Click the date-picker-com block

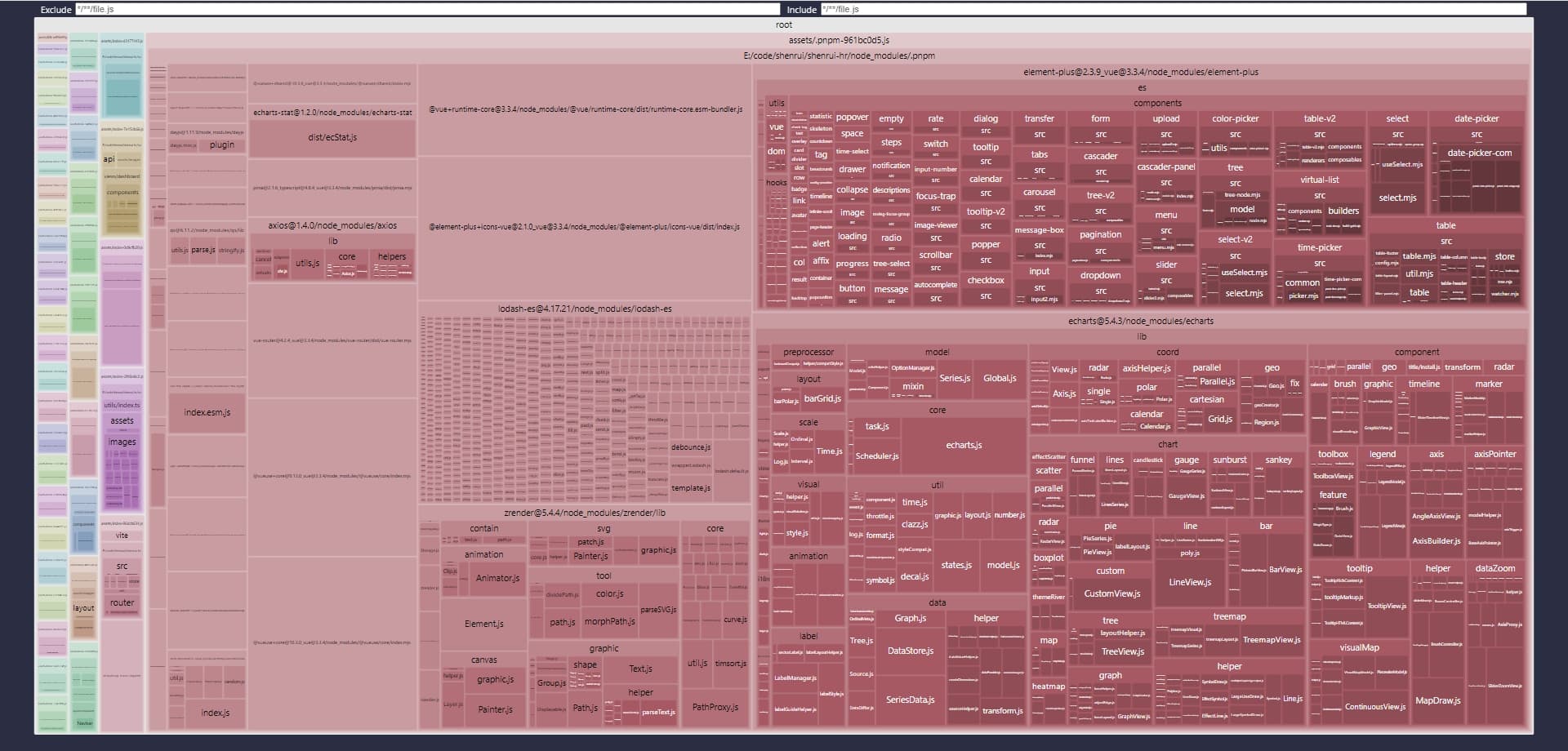coord(1479,153)
